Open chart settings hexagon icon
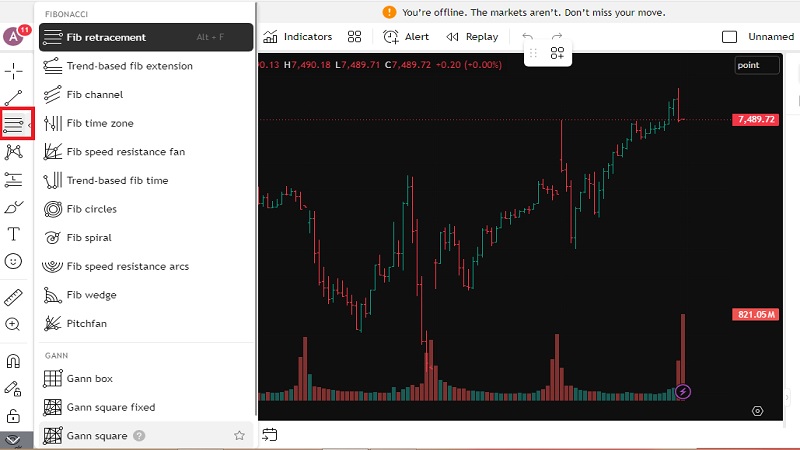 758,411
